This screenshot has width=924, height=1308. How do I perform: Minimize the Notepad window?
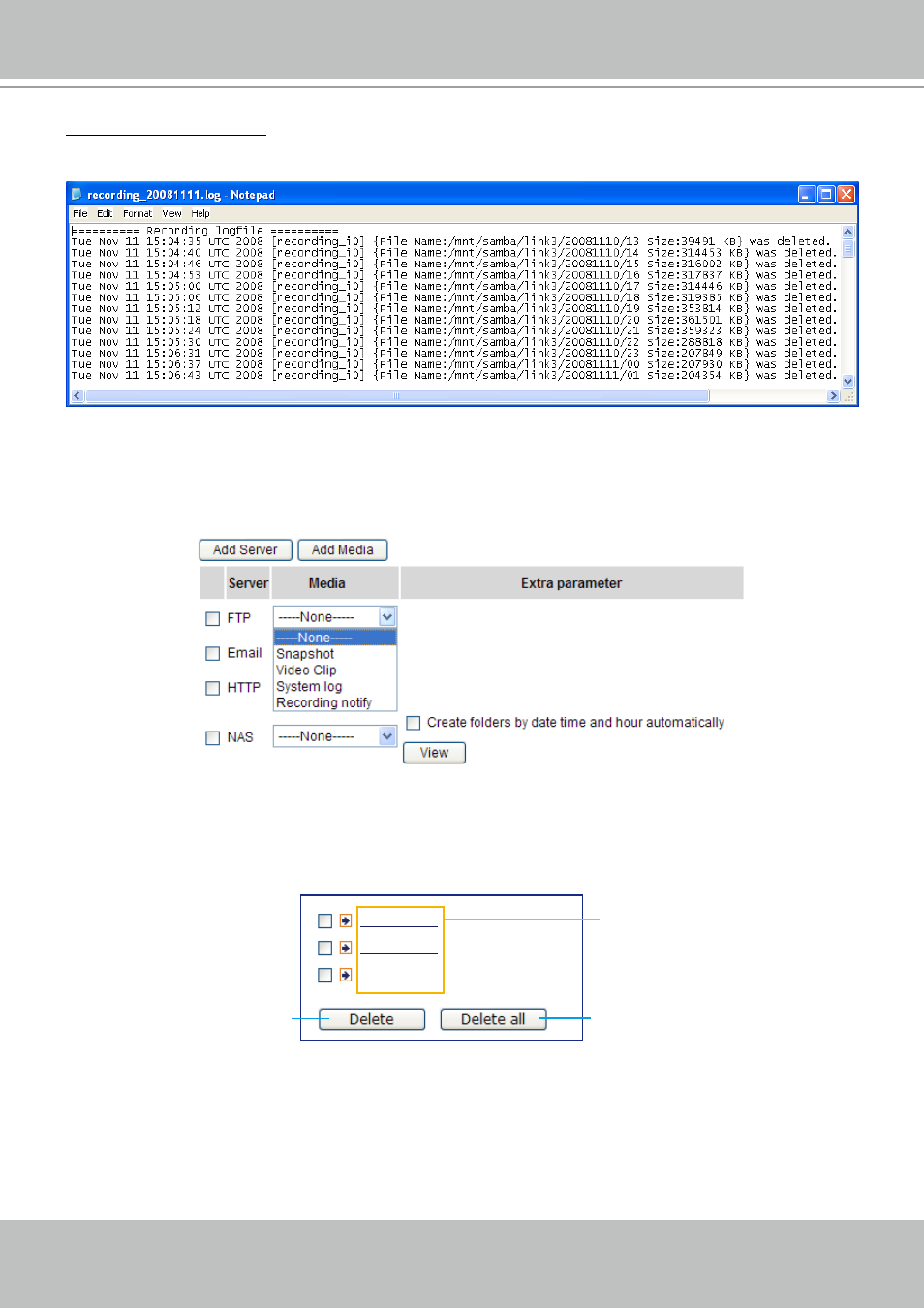click(807, 194)
